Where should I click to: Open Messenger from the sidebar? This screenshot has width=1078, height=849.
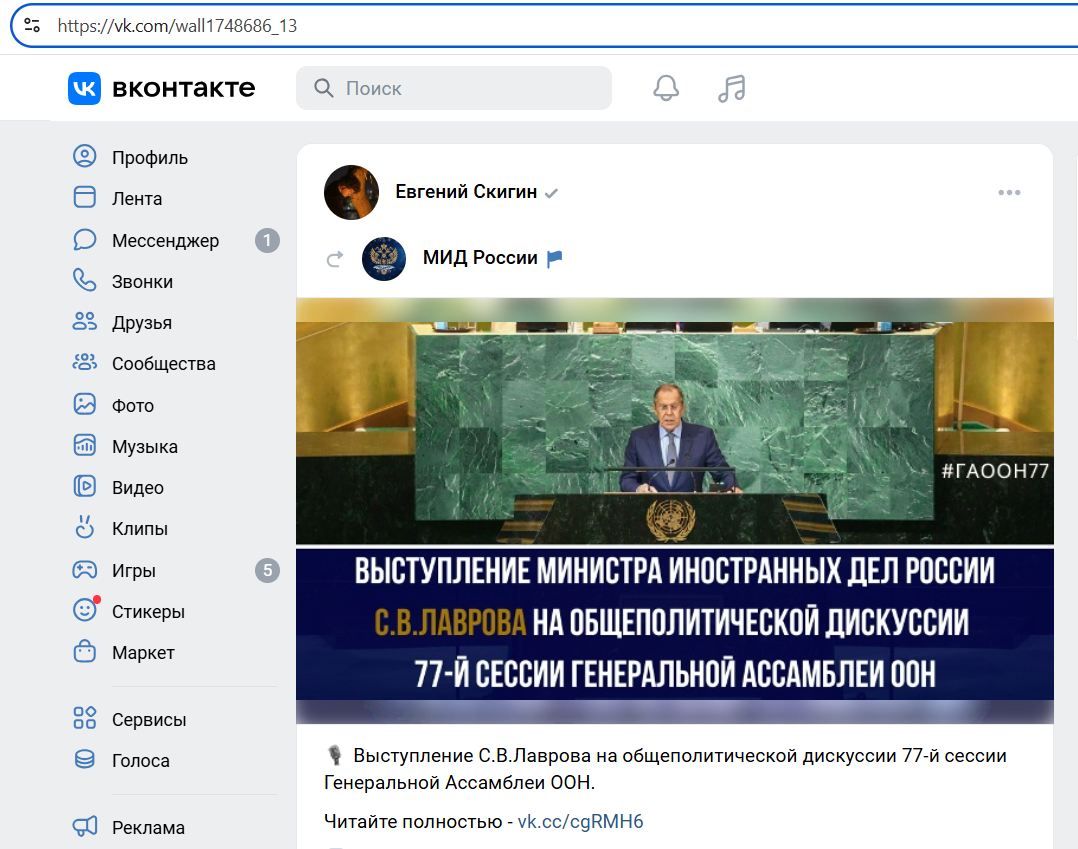(x=165, y=241)
